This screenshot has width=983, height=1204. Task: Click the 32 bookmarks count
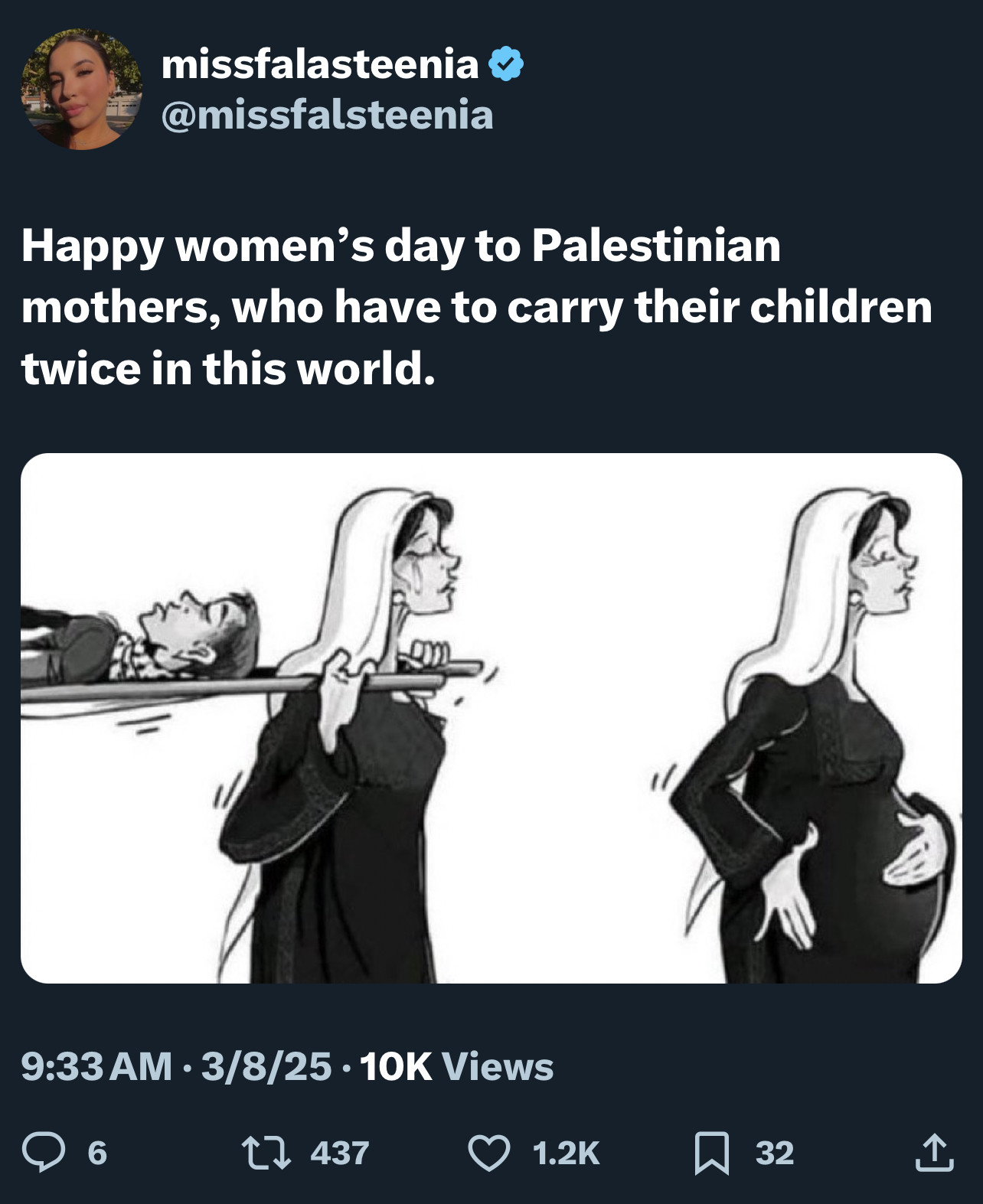pyautogui.click(x=775, y=1153)
